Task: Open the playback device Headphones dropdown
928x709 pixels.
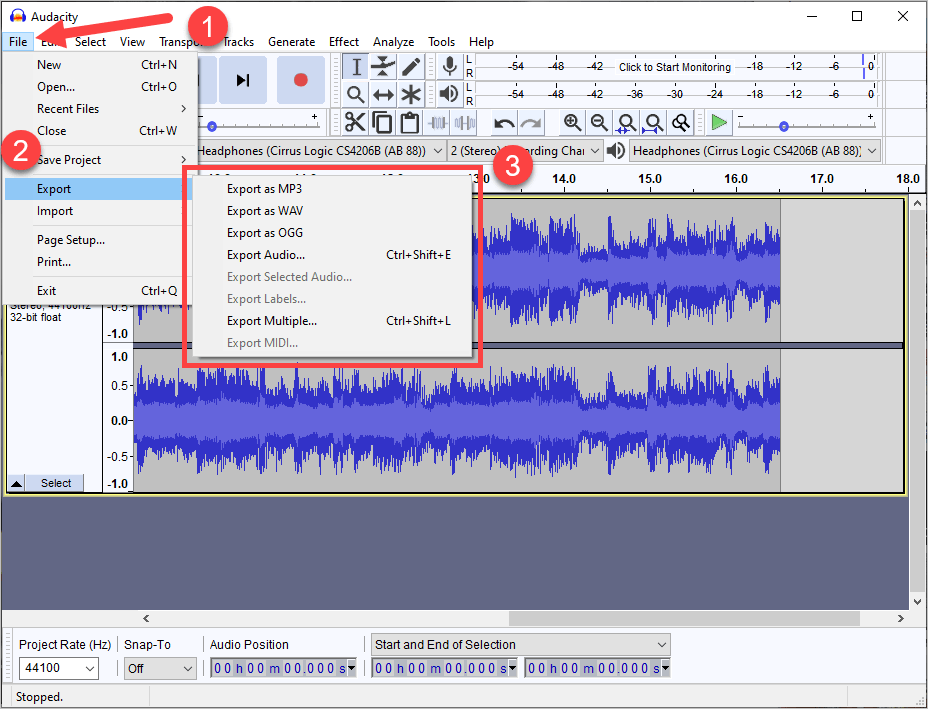Action: coord(872,151)
